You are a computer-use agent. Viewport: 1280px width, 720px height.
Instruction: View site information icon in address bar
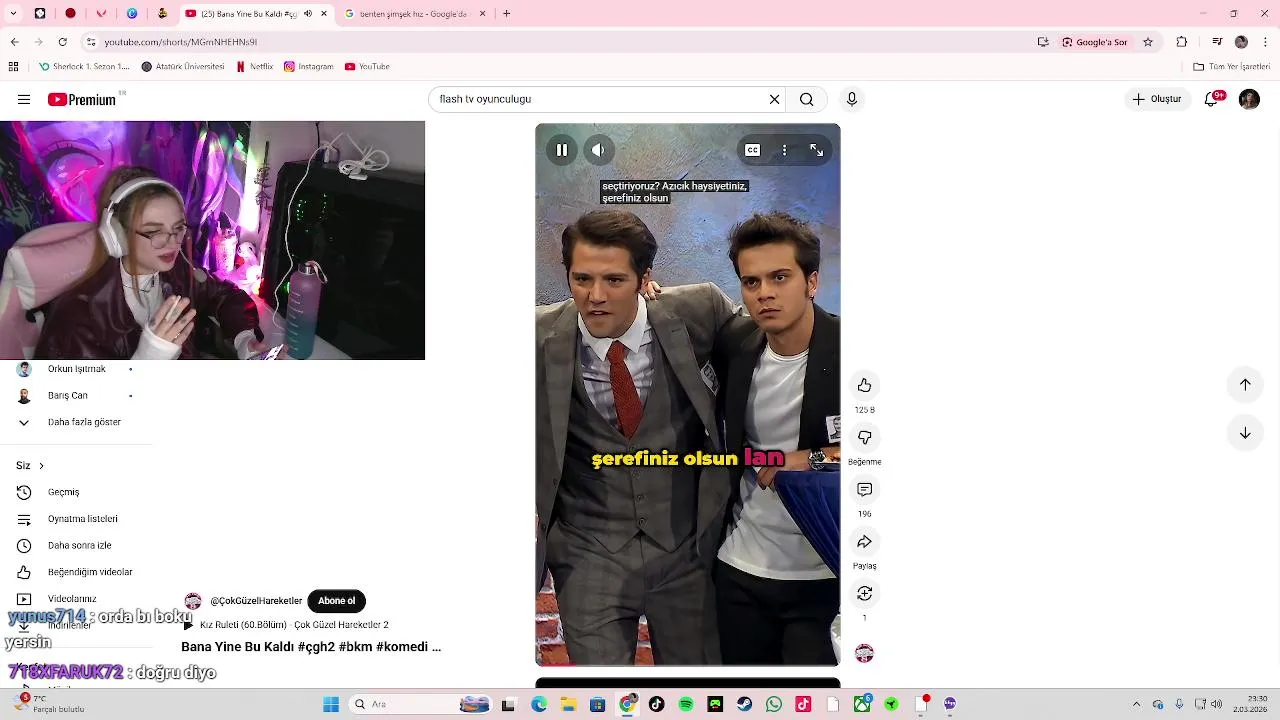click(91, 42)
